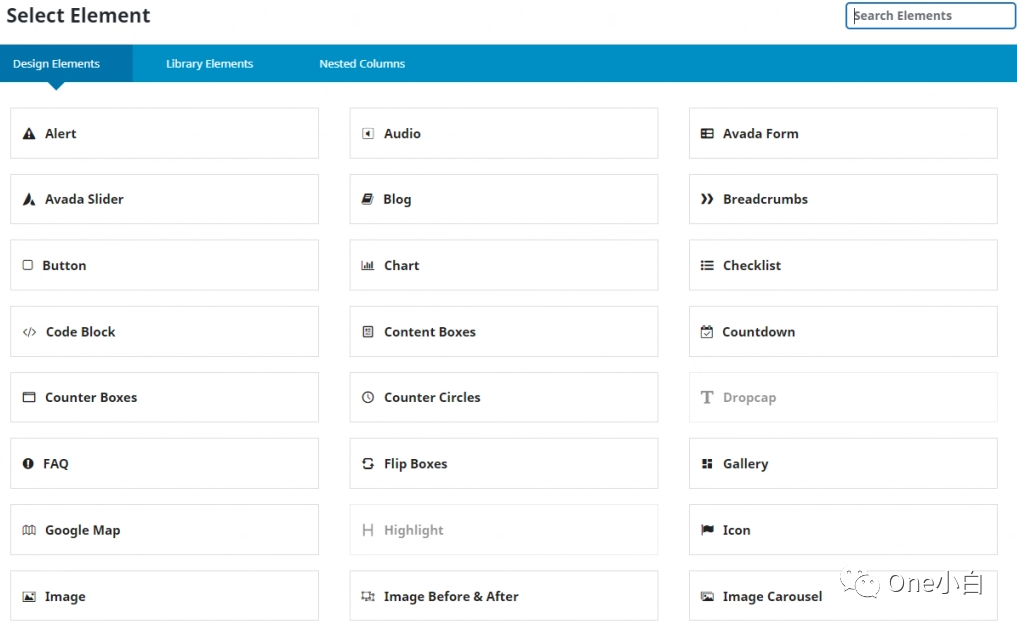This screenshot has height=627, width=1017.
Task: Select the Breadcrumbs double chevron icon
Action: [x=707, y=200]
